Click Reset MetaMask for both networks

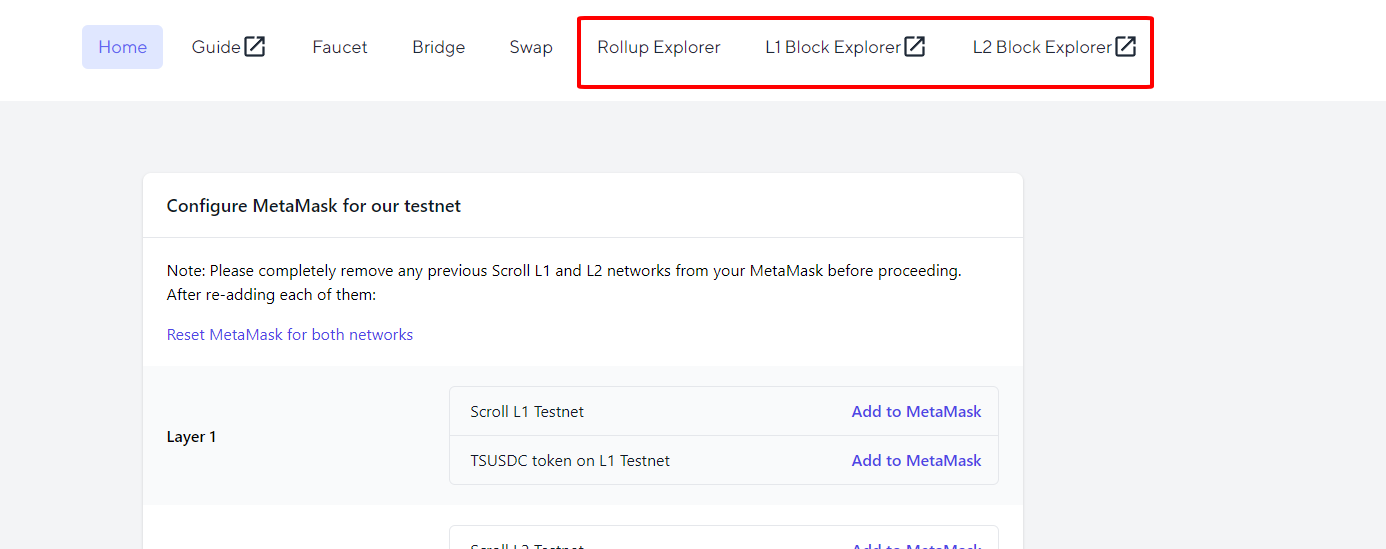(x=290, y=335)
